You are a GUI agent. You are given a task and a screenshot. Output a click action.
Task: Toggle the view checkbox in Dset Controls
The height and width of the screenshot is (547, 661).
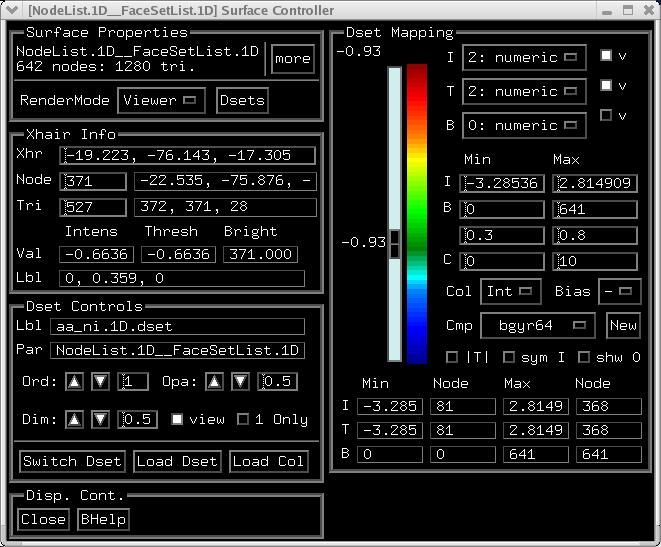pos(177,419)
